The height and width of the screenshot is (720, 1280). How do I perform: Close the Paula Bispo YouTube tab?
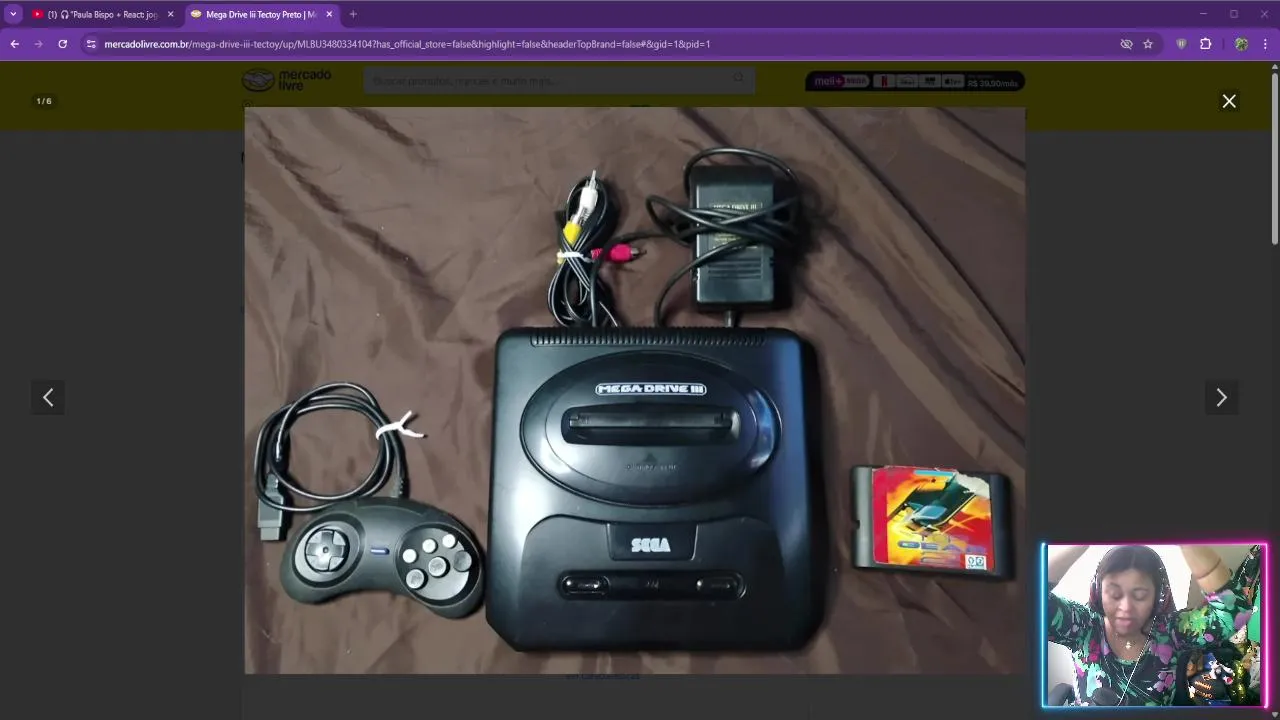pos(170,14)
